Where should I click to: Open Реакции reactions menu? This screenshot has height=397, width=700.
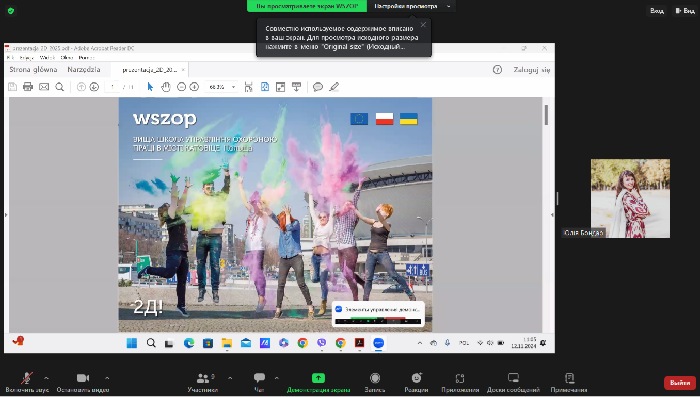(x=416, y=383)
